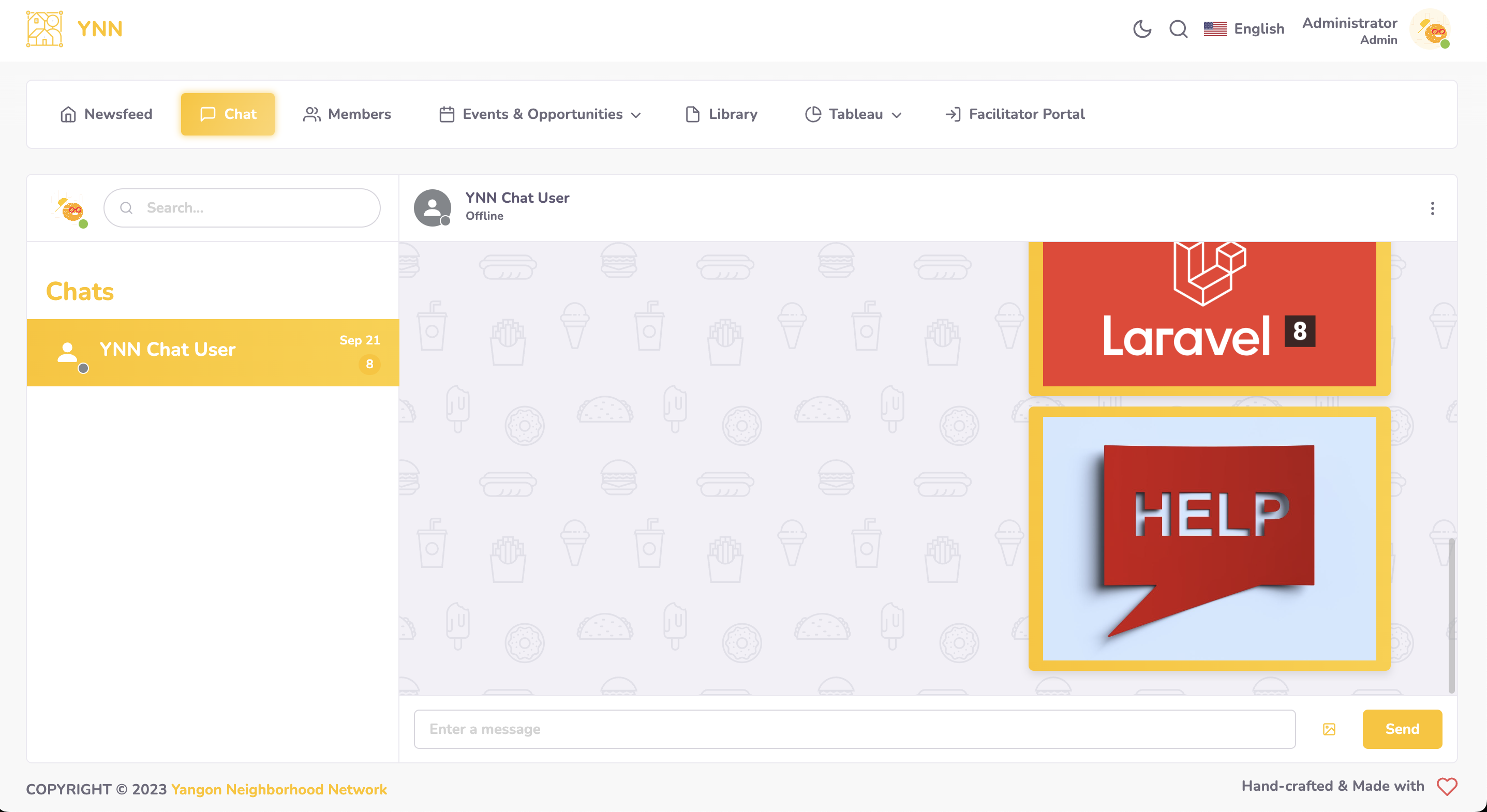Open the HELP image thumbnail

coord(1209,538)
